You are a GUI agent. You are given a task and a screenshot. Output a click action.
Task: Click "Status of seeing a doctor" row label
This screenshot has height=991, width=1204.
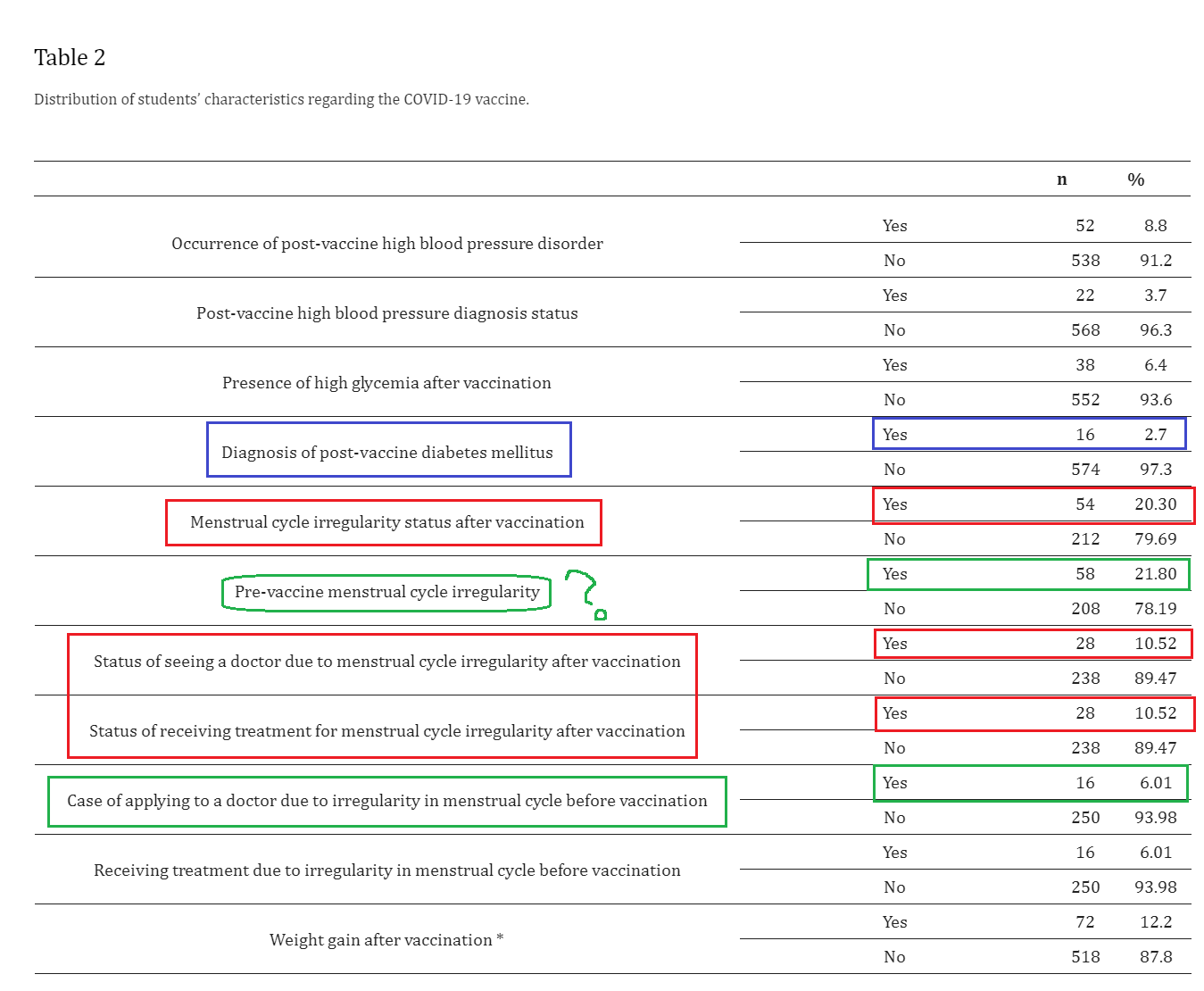pos(387,662)
